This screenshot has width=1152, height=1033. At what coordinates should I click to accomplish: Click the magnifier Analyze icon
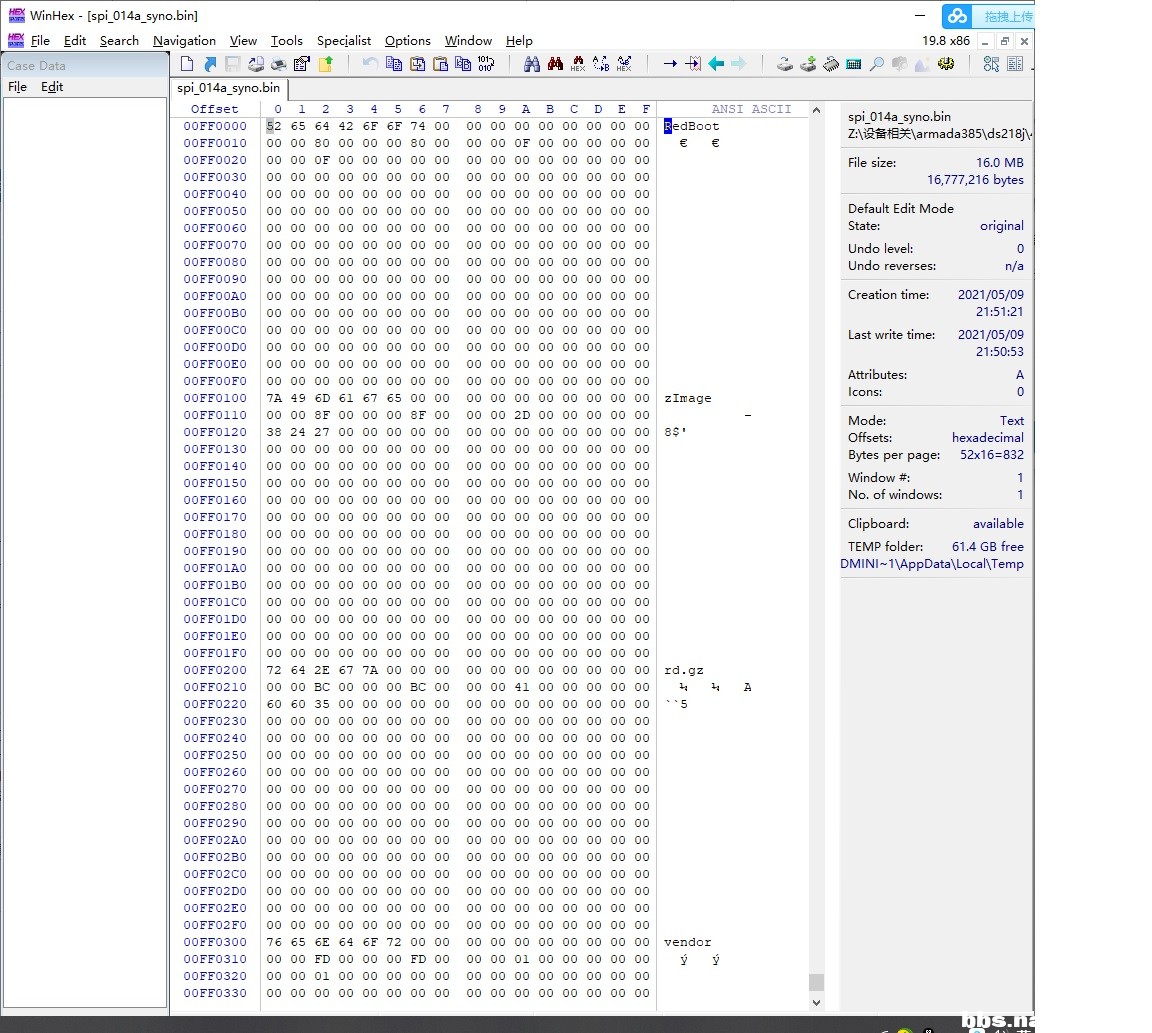(x=876, y=64)
